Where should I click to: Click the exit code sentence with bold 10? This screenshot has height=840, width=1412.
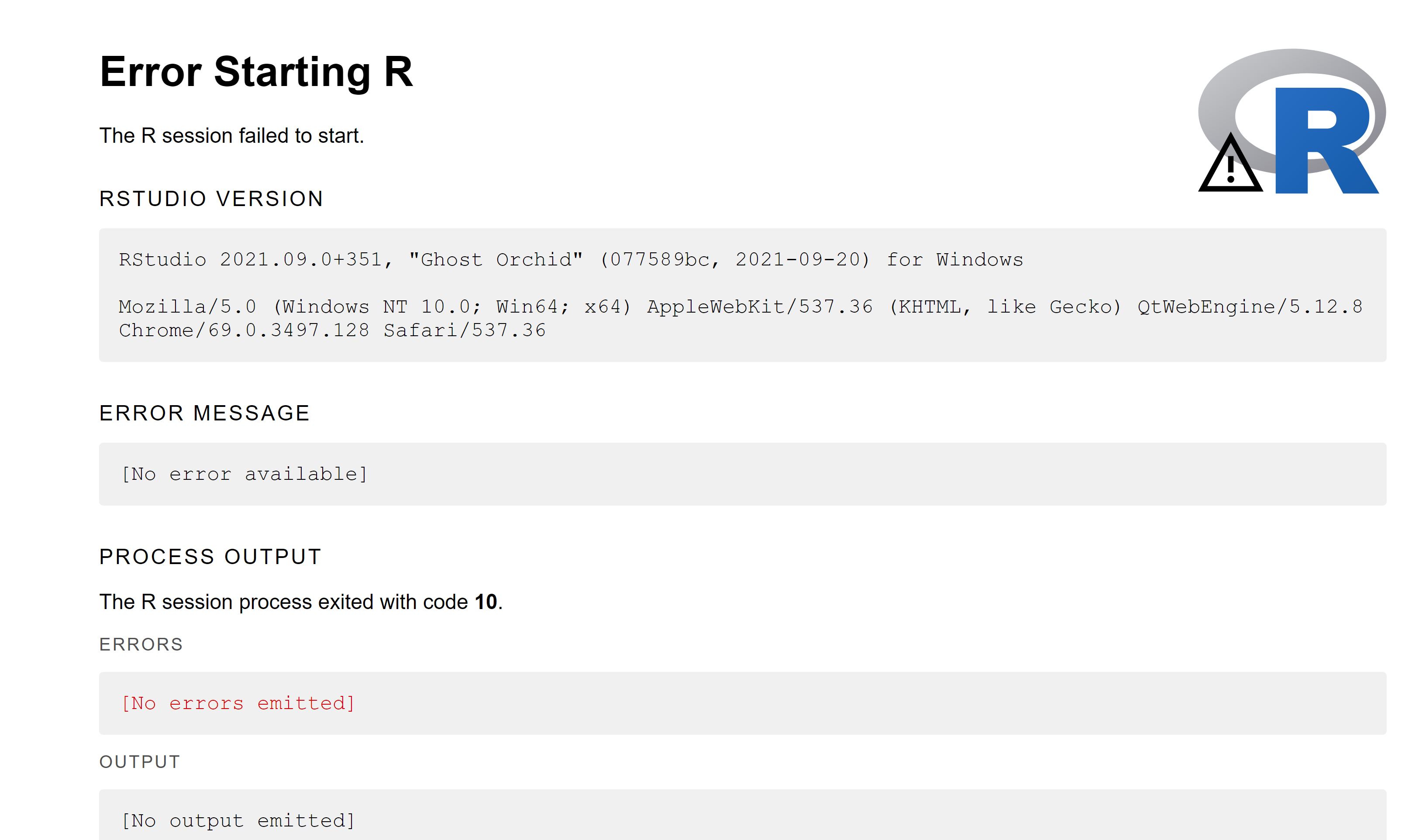coord(301,602)
